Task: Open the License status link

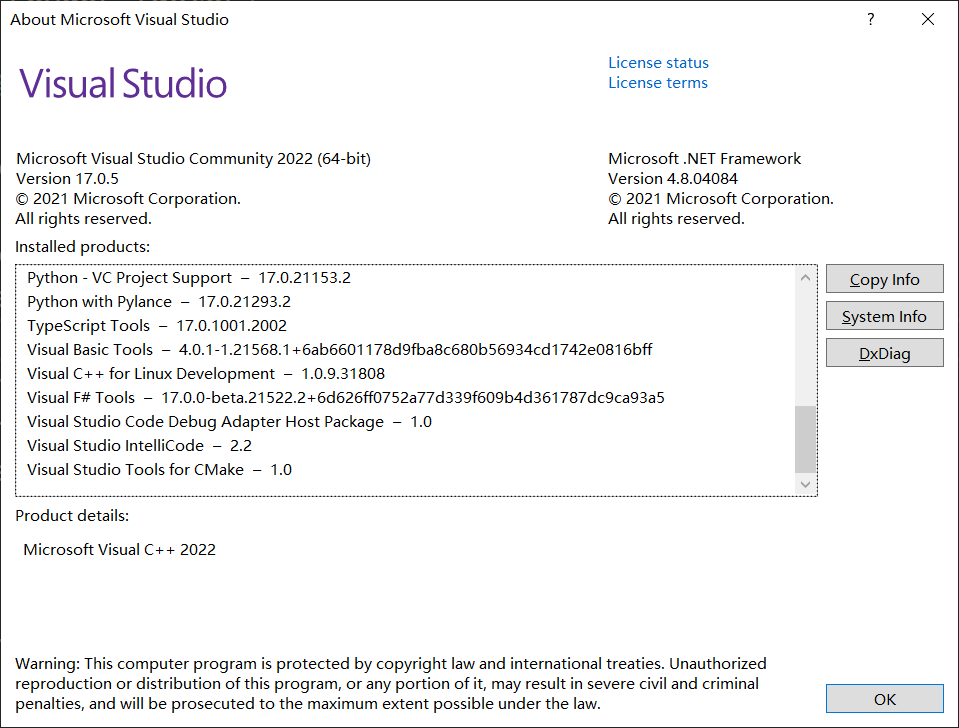Action: click(658, 63)
